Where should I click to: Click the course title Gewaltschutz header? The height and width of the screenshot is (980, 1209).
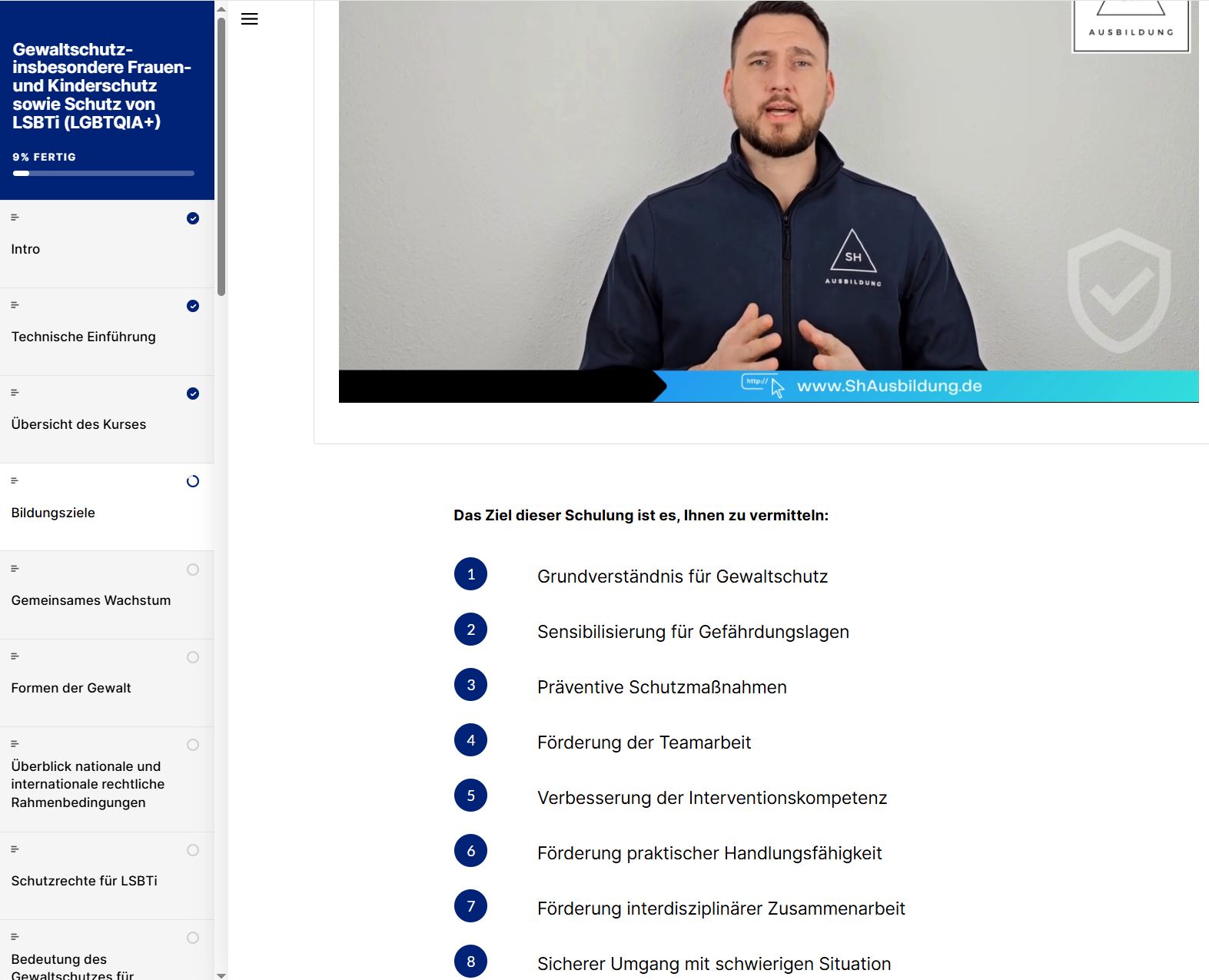101,85
